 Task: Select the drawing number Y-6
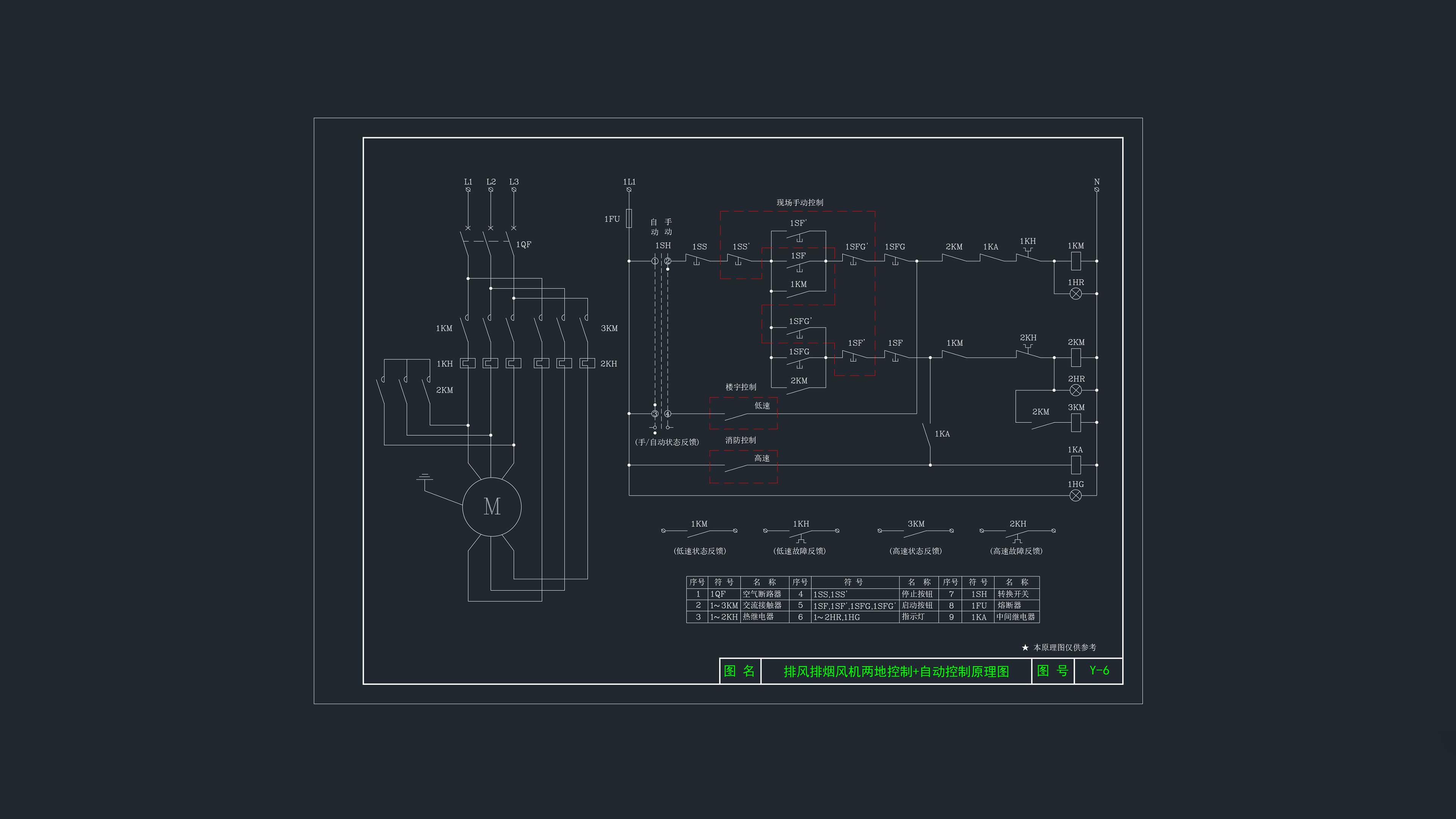point(1099,671)
